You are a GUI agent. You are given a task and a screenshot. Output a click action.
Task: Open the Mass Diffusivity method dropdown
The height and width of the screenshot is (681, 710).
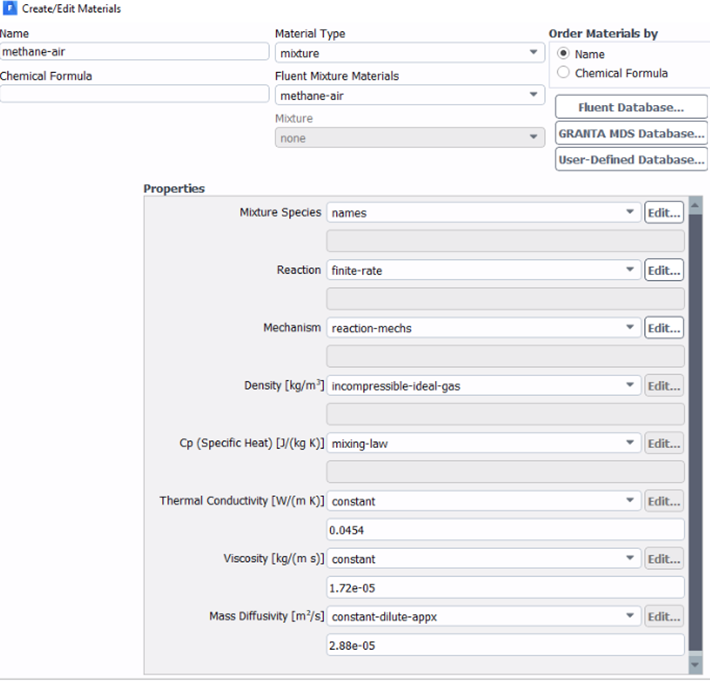484,616
